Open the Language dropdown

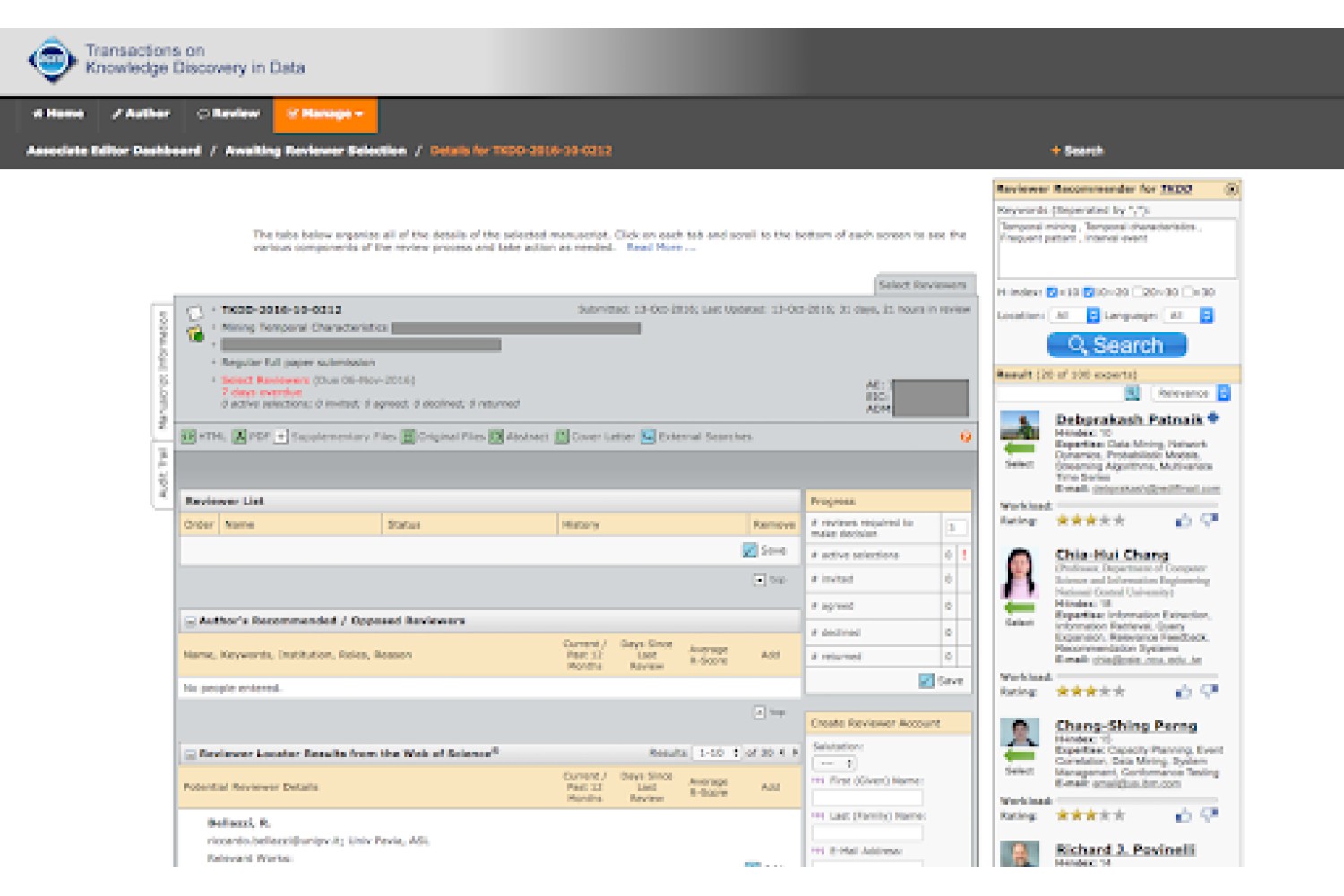pyautogui.click(x=1188, y=315)
